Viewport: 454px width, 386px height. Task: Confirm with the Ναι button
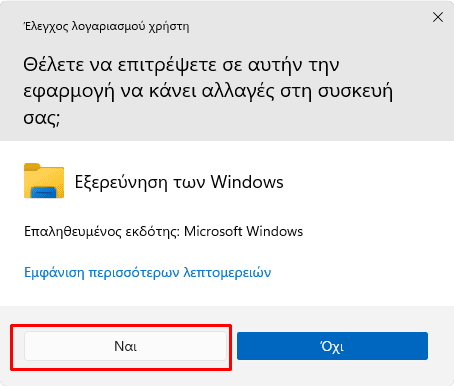click(125, 346)
